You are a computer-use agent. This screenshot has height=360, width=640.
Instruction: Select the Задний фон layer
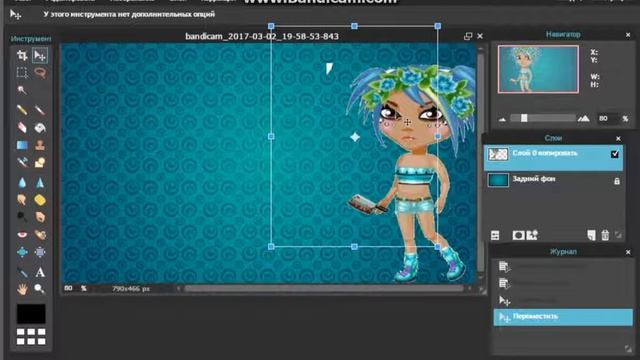[x=553, y=180]
